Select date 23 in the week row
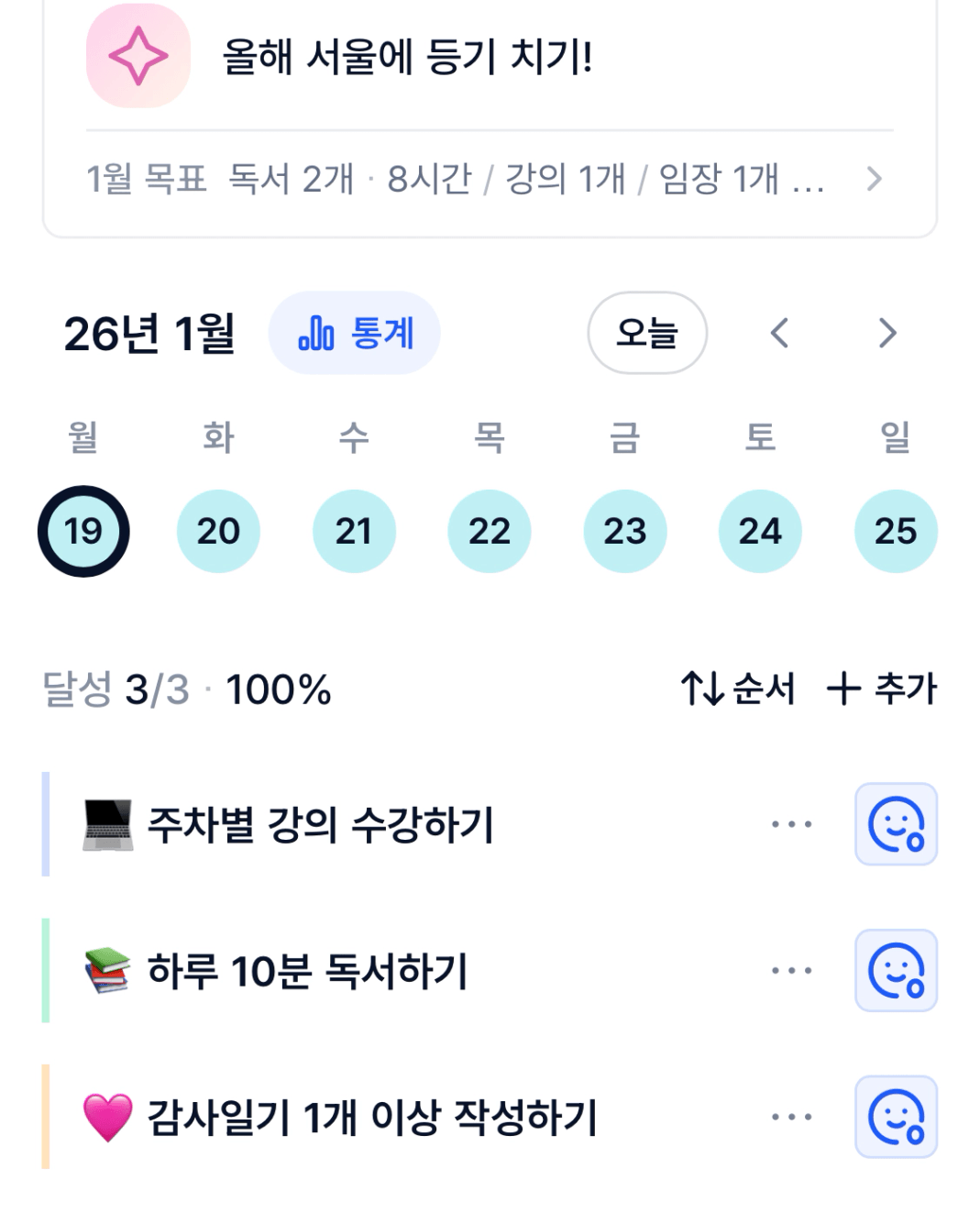Screen dimensions: 980x1224 coord(625,531)
